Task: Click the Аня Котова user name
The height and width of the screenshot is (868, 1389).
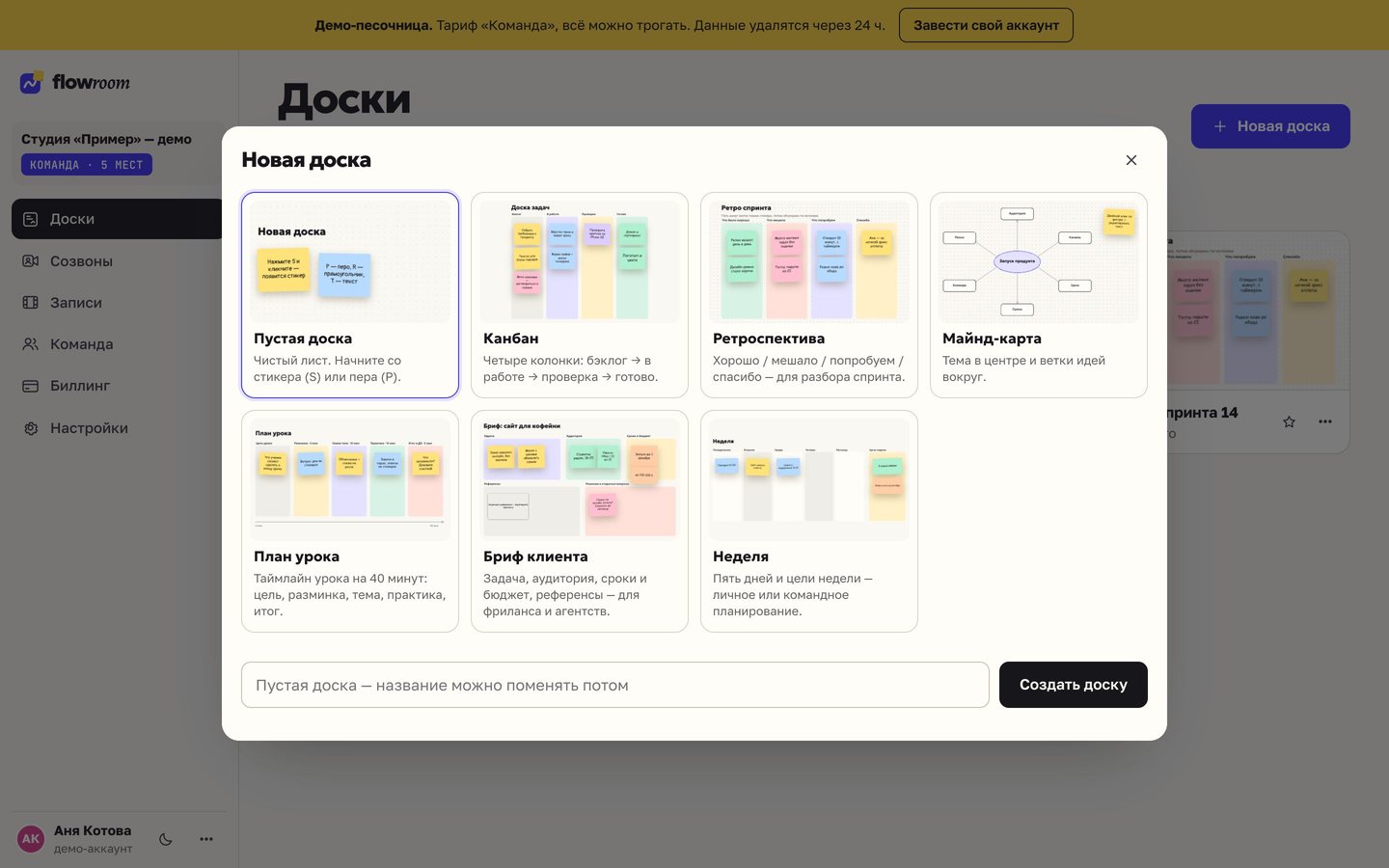Action: pos(93,830)
